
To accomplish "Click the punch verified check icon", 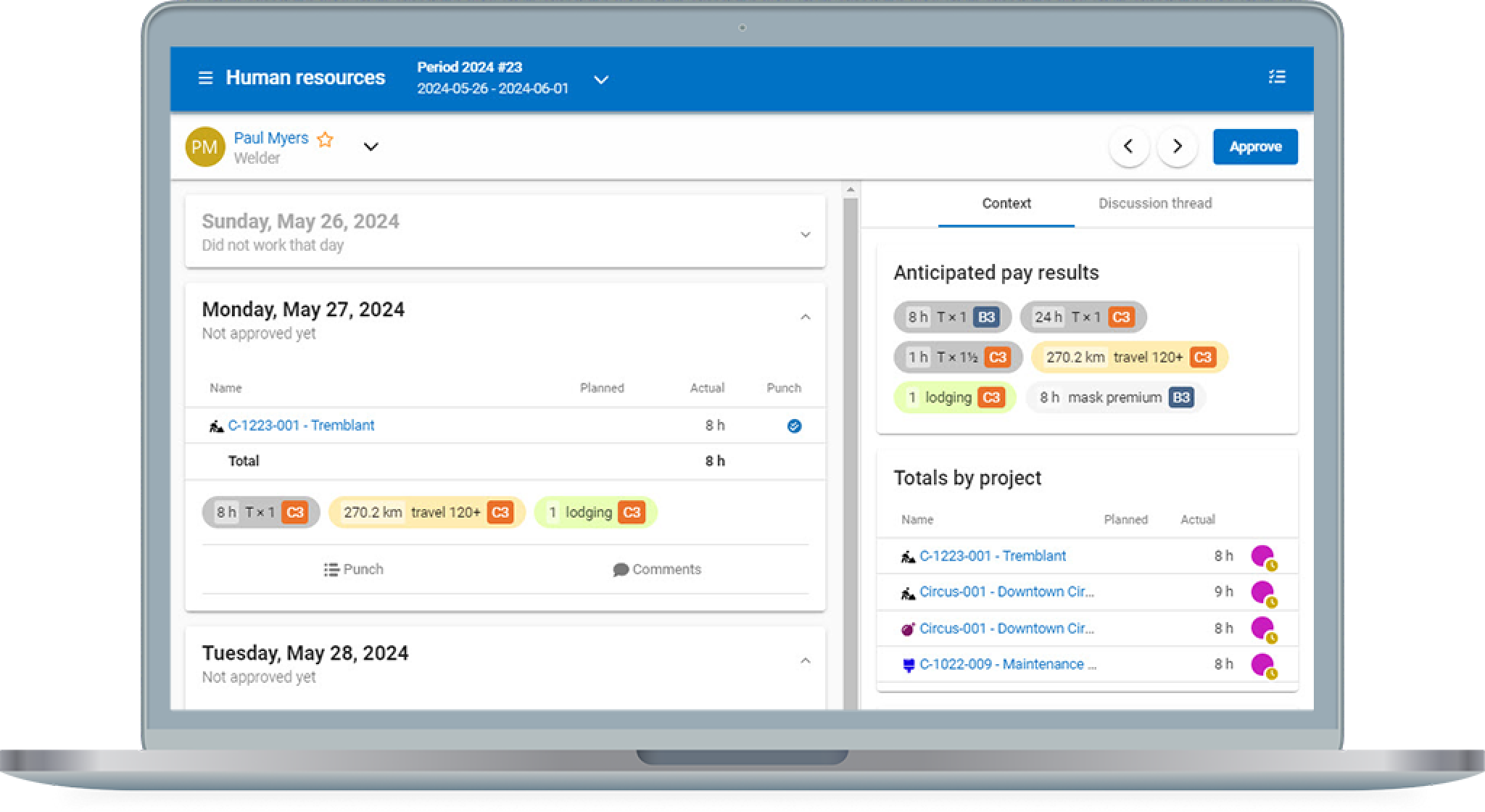I will (x=794, y=426).
